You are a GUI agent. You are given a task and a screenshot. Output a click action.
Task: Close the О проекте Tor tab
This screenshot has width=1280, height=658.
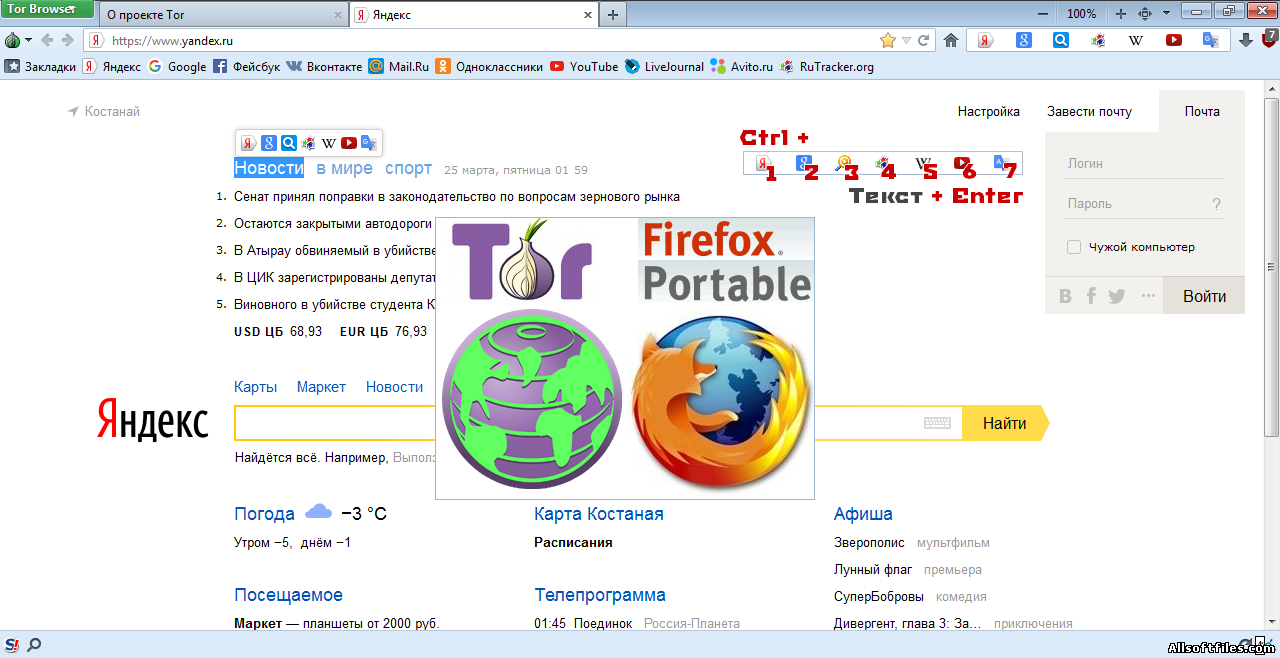point(337,15)
